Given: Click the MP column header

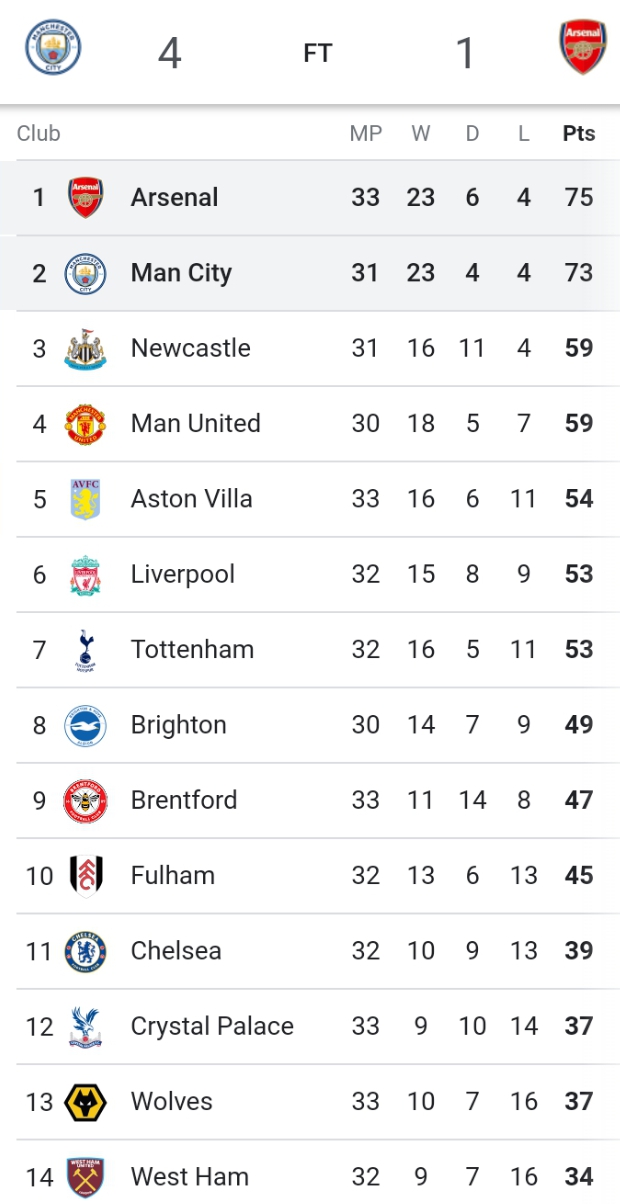Looking at the screenshot, I should 366,133.
